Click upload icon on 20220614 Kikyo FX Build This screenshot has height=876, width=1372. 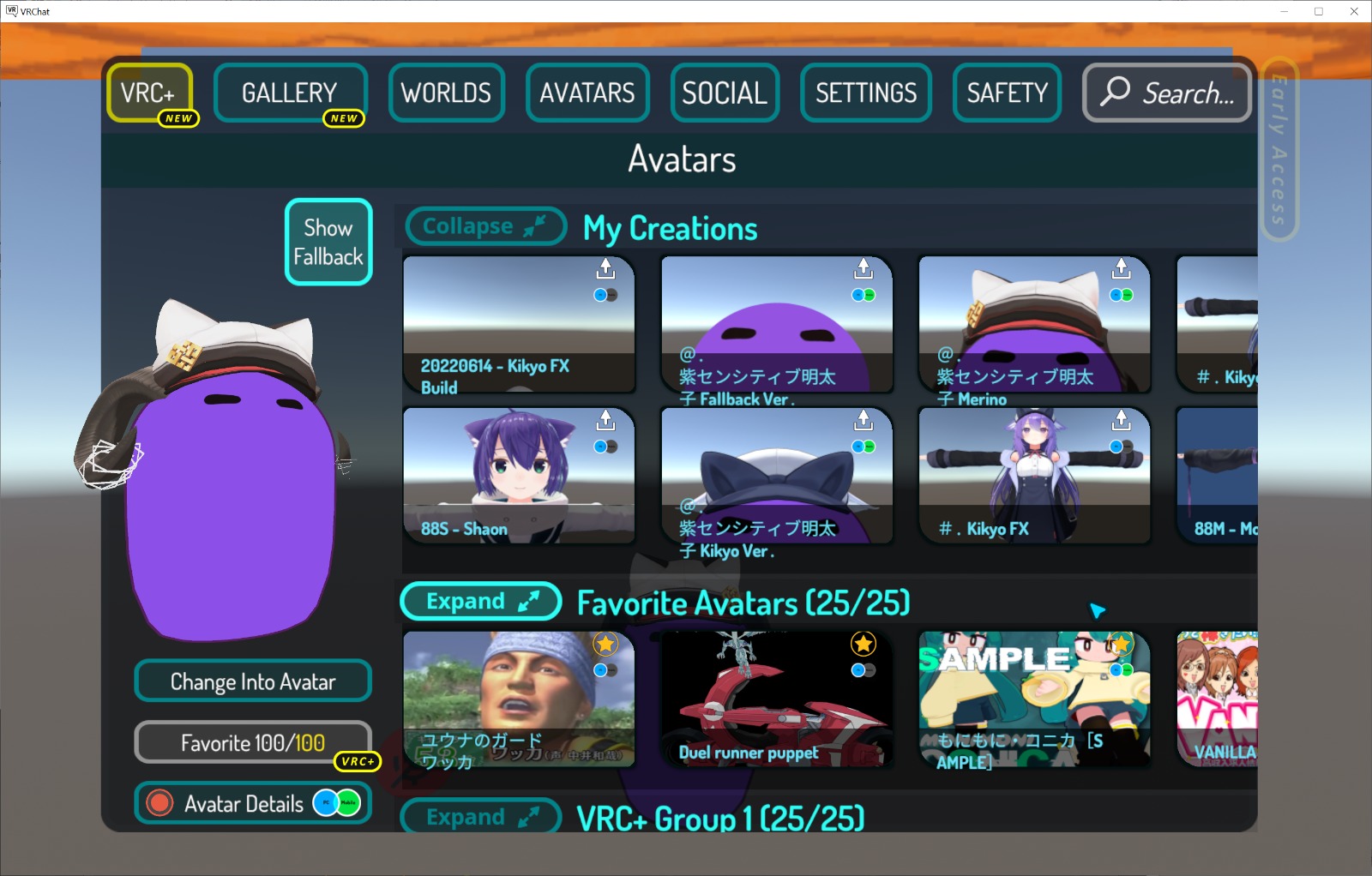point(605,269)
